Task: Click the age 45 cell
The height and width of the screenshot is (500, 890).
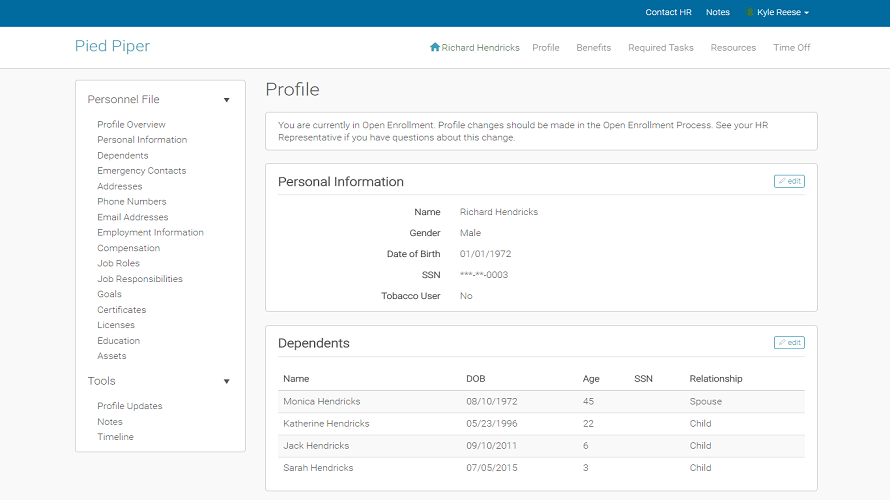Action: coord(587,401)
